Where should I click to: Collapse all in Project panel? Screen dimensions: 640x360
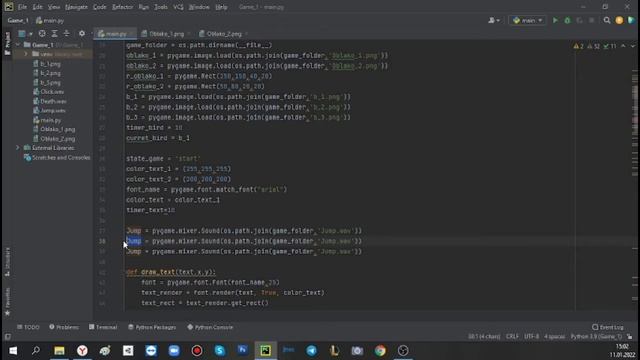click(67, 33)
